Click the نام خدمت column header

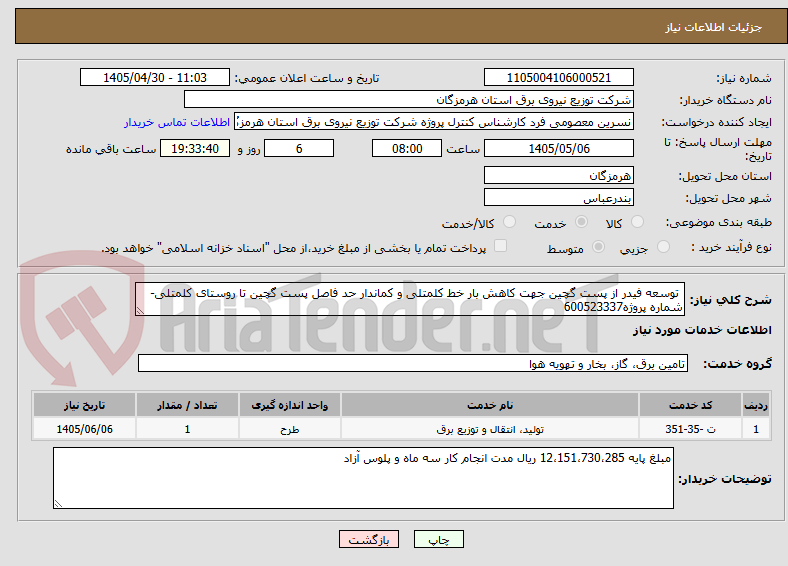[x=490, y=405]
